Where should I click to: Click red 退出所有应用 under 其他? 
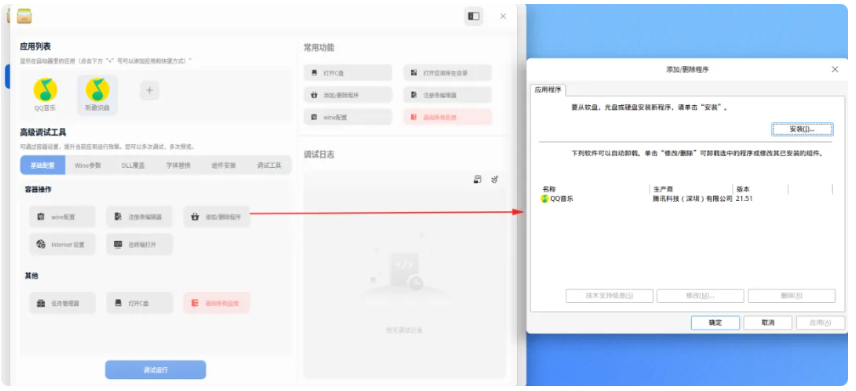point(217,303)
